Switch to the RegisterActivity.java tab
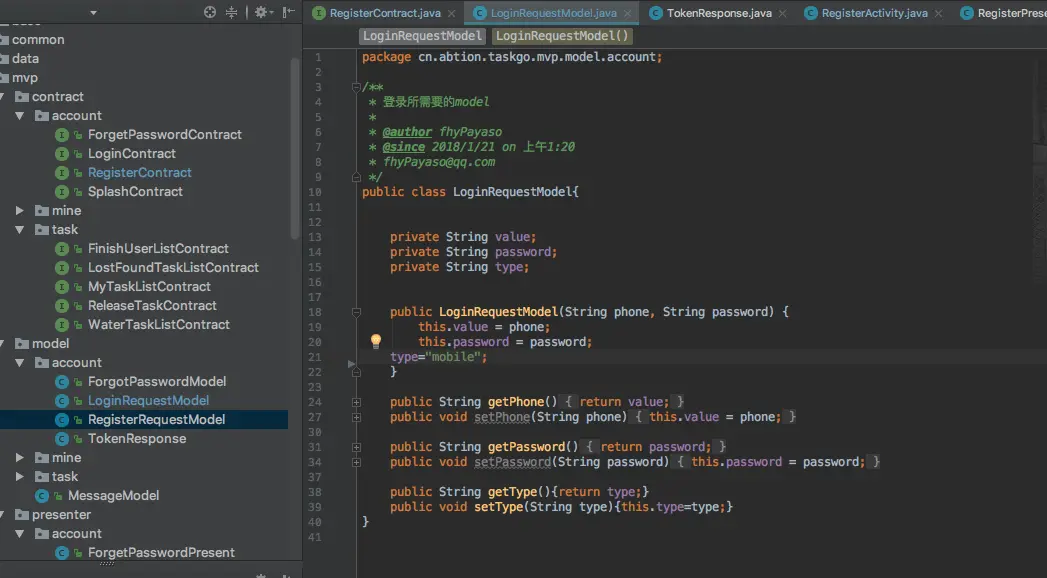 coord(874,13)
